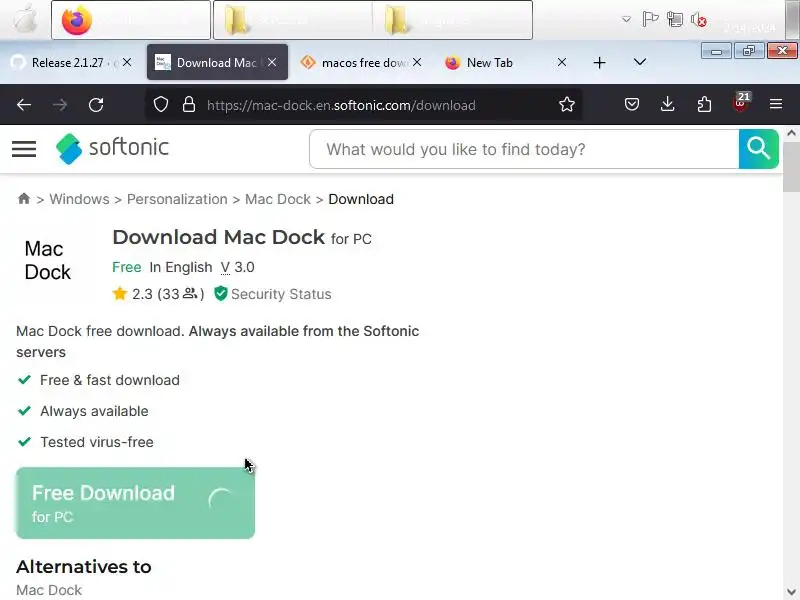Open Firefox from the taskbar

(x=131, y=20)
